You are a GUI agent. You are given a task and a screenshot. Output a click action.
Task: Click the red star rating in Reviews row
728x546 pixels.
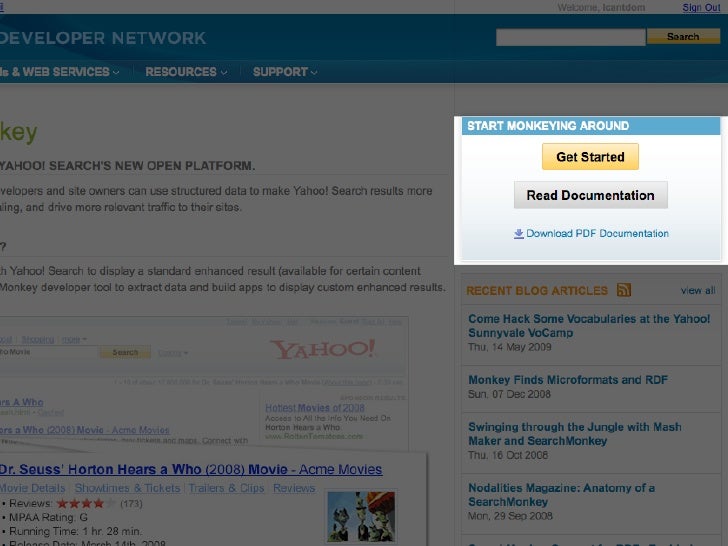(85, 503)
